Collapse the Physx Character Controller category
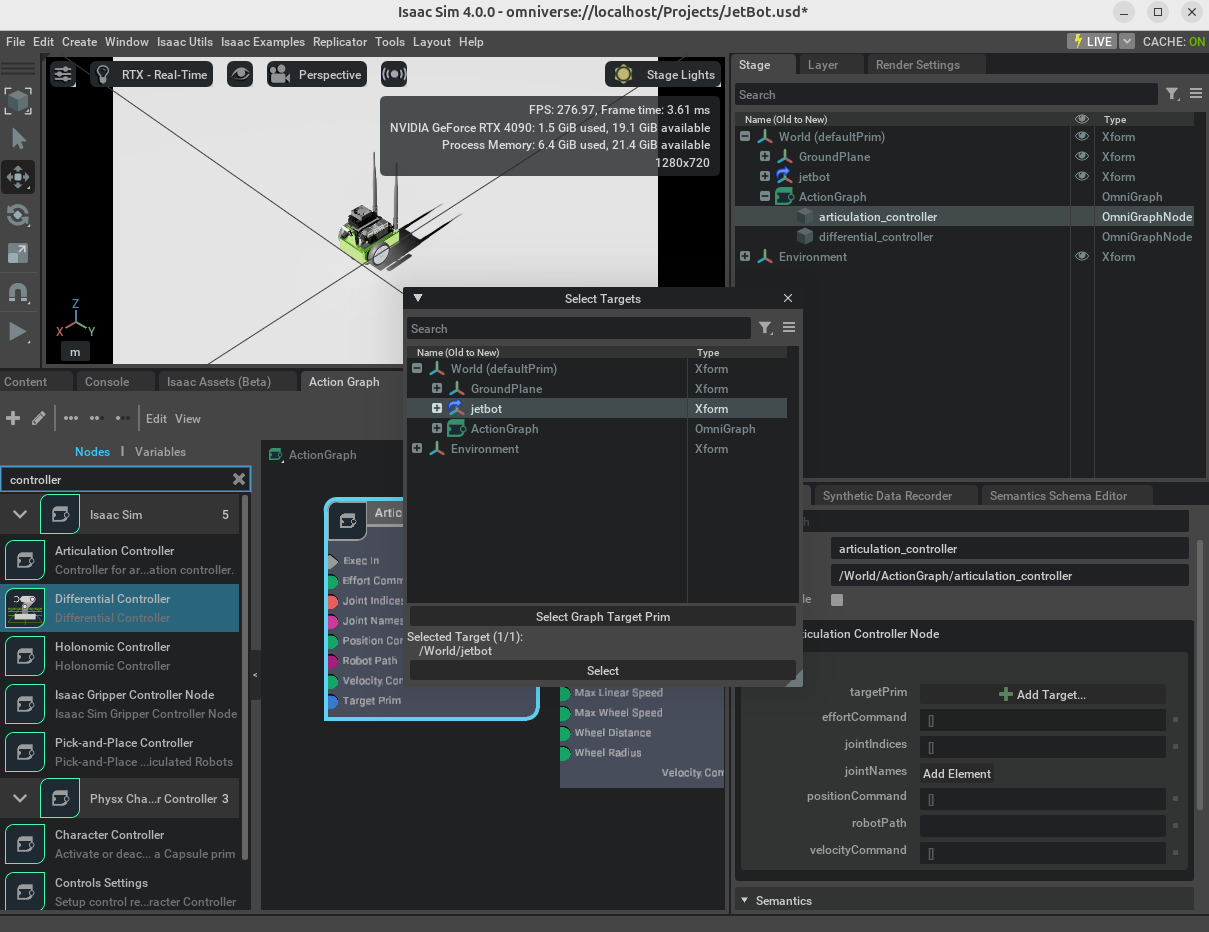The image size is (1209, 932). (19, 799)
